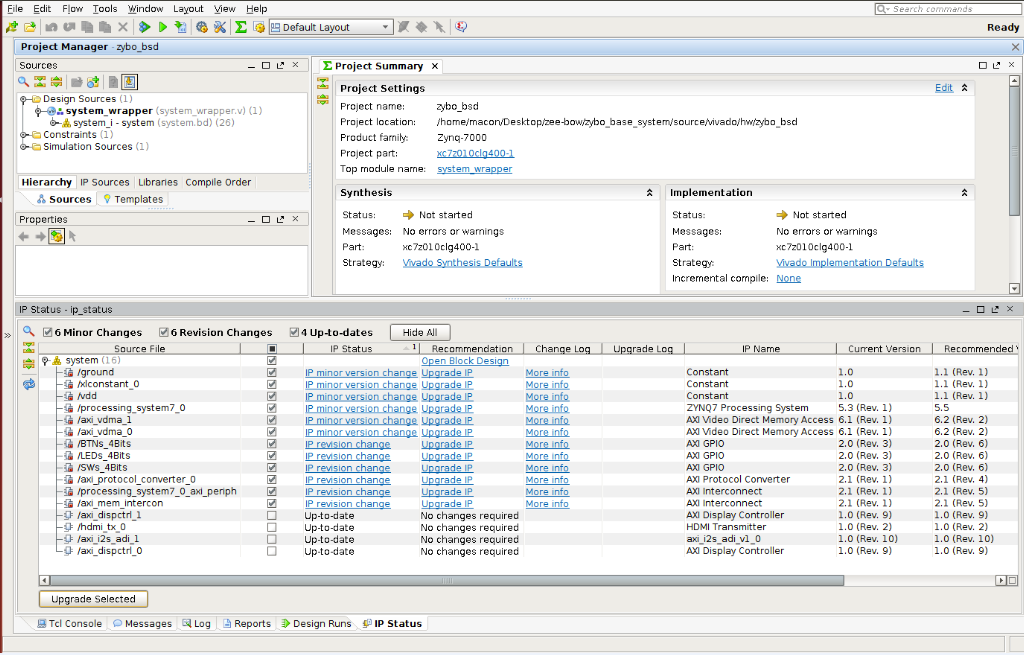The width and height of the screenshot is (1024, 655).
Task: Click the highlighted settings icon in Properties toolbar
Action: (x=56, y=236)
